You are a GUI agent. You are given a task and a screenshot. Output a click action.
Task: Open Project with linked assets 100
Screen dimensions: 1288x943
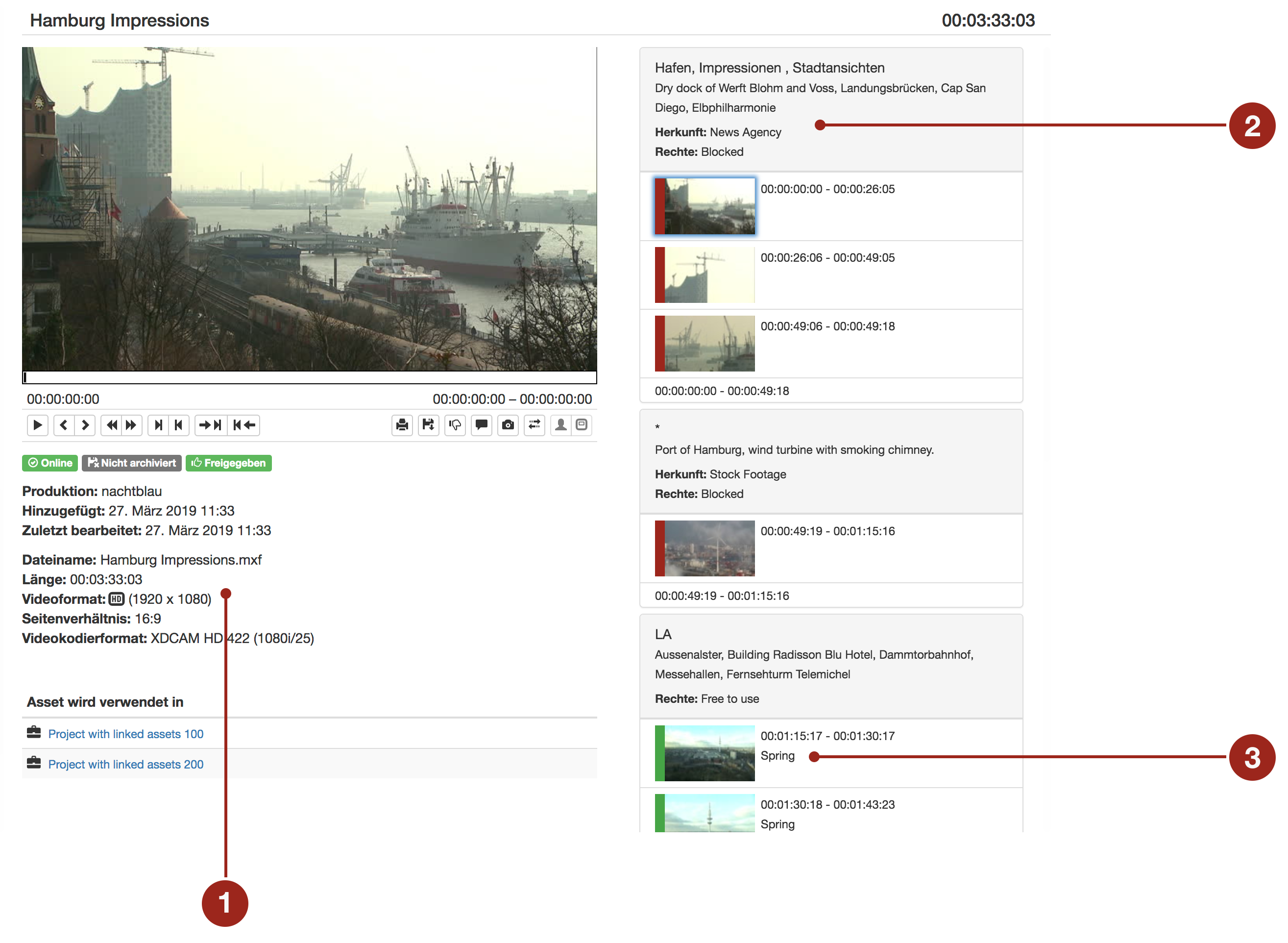click(x=125, y=734)
